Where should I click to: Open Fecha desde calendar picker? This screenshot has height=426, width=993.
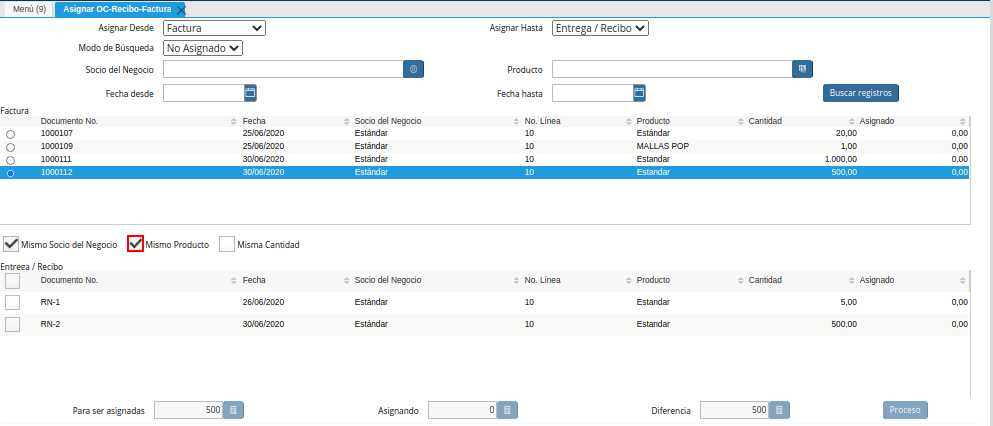coord(251,93)
